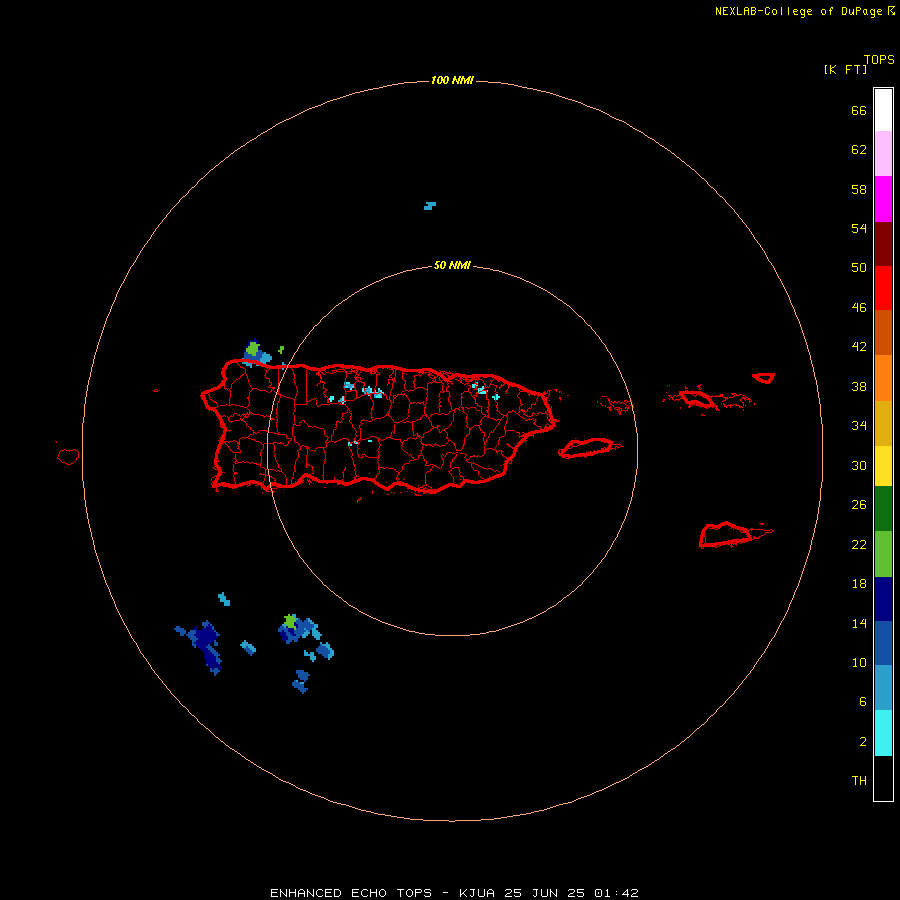Click the '10' legend value
Screen dimensions: 900x900
click(x=859, y=662)
